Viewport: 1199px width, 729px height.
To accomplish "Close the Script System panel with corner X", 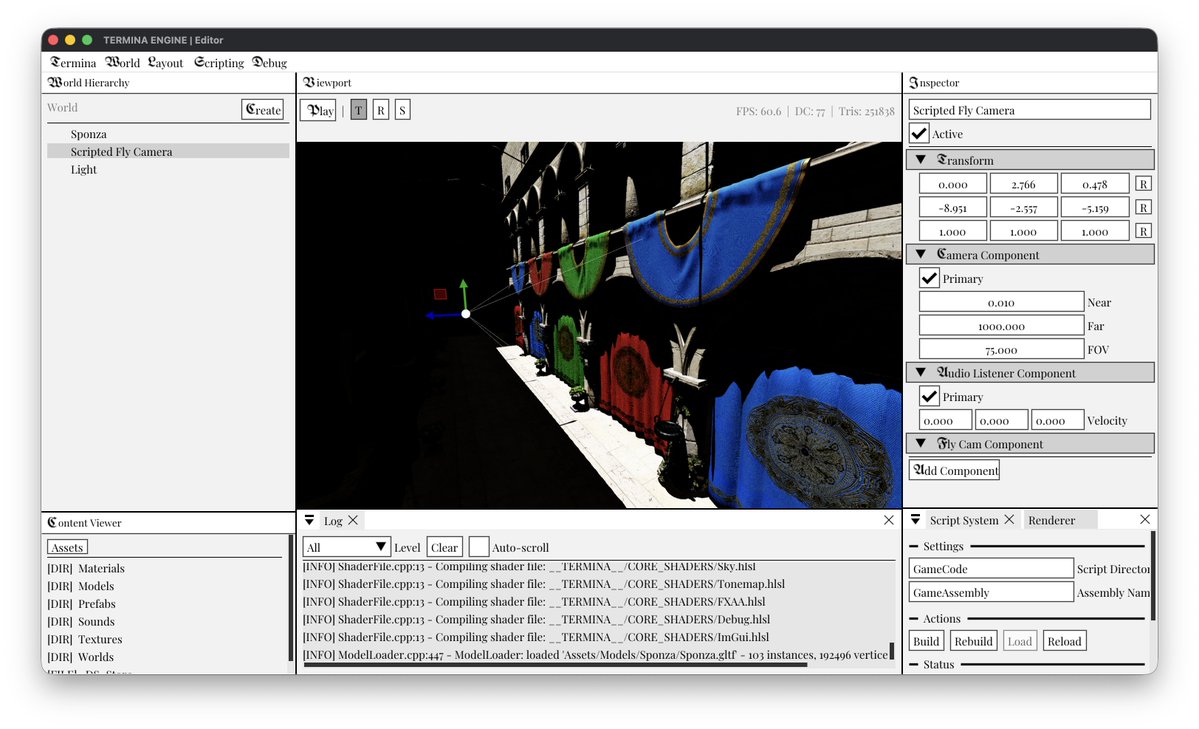I will (x=1145, y=519).
